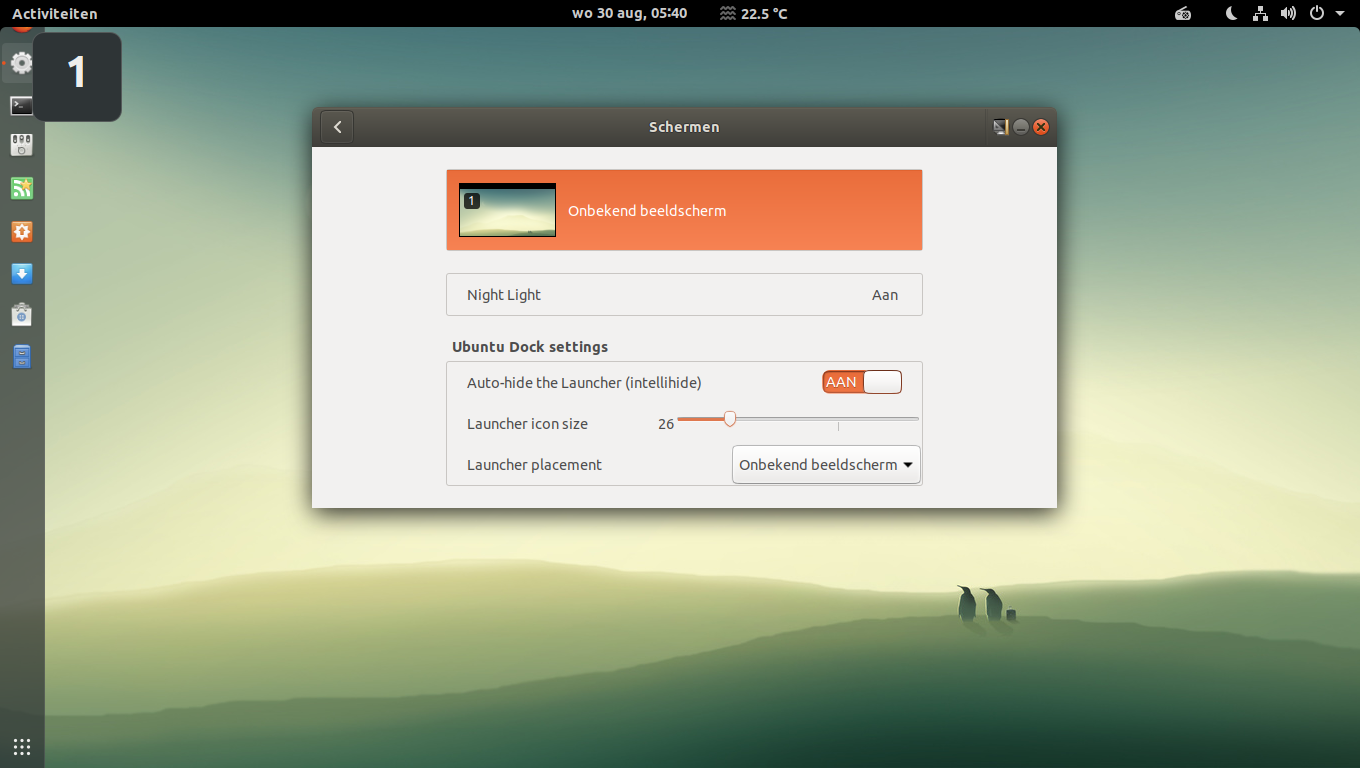This screenshot has width=1360, height=768.
Task: Open the clock and calendar menu
Action: [629, 14]
